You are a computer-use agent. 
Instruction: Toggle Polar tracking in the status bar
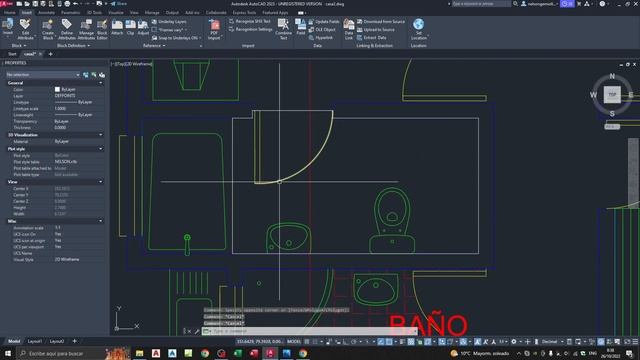point(354,342)
